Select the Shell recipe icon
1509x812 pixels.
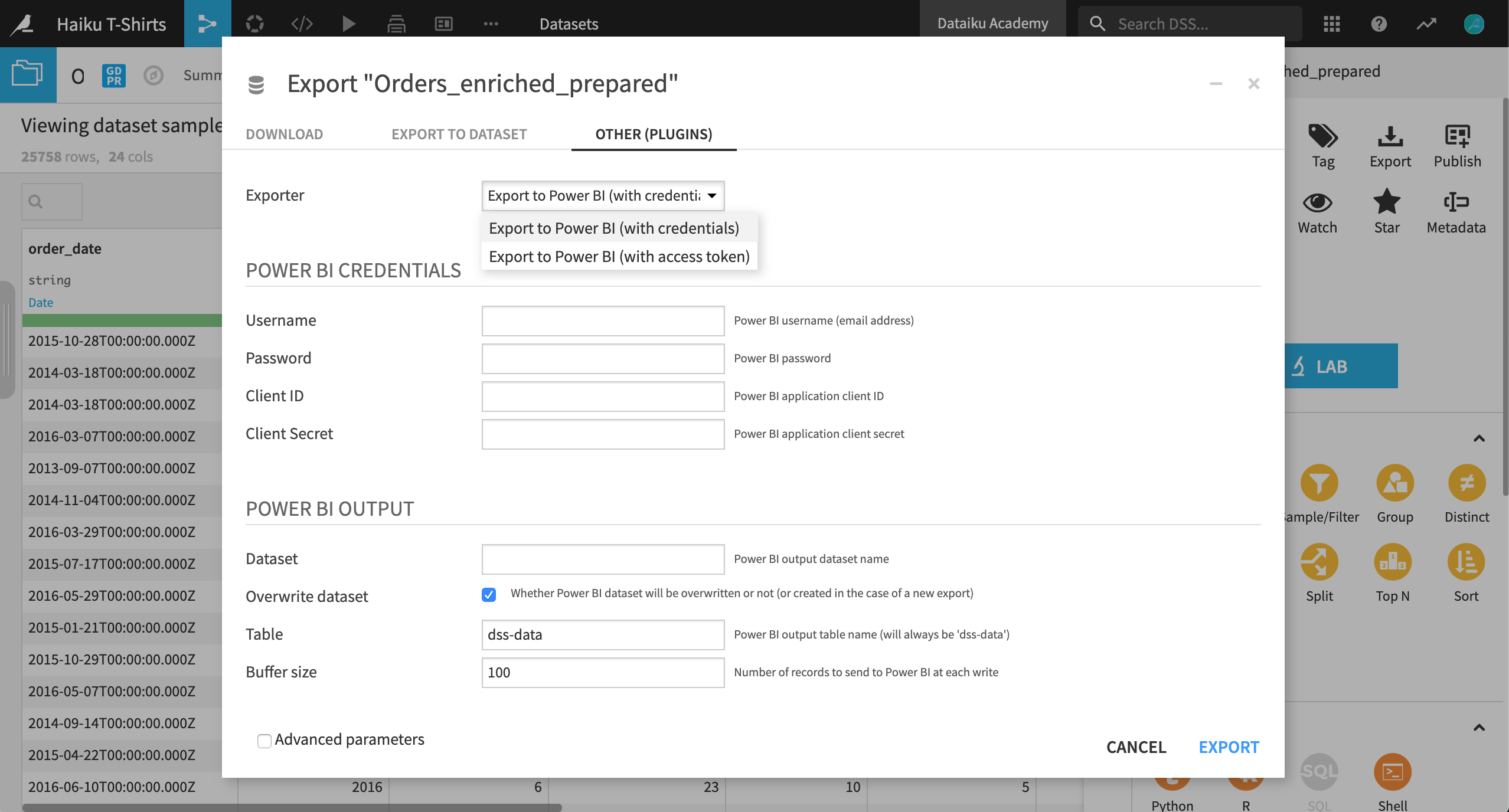1393,772
